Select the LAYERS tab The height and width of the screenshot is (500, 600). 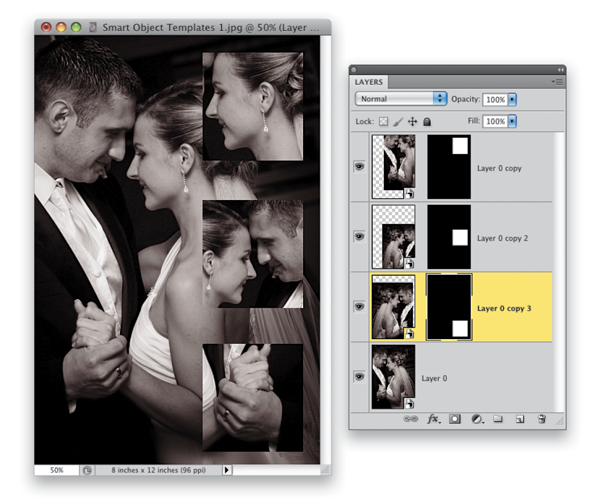point(368,82)
